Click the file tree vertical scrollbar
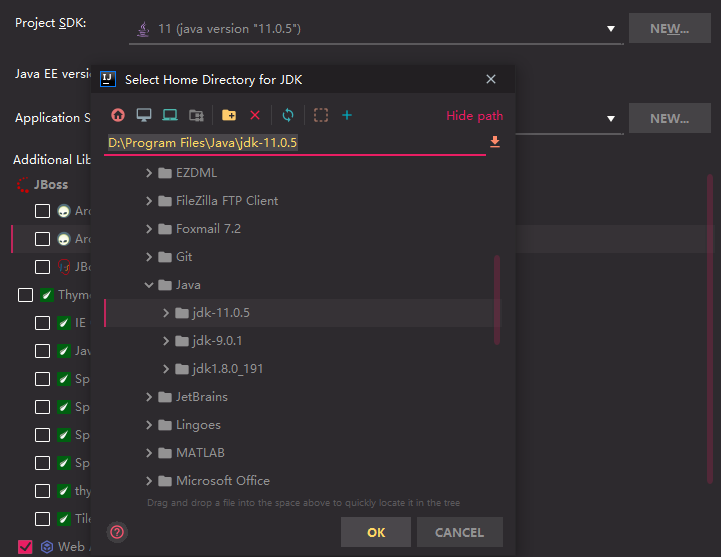The width and height of the screenshot is (721, 557). (x=497, y=300)
